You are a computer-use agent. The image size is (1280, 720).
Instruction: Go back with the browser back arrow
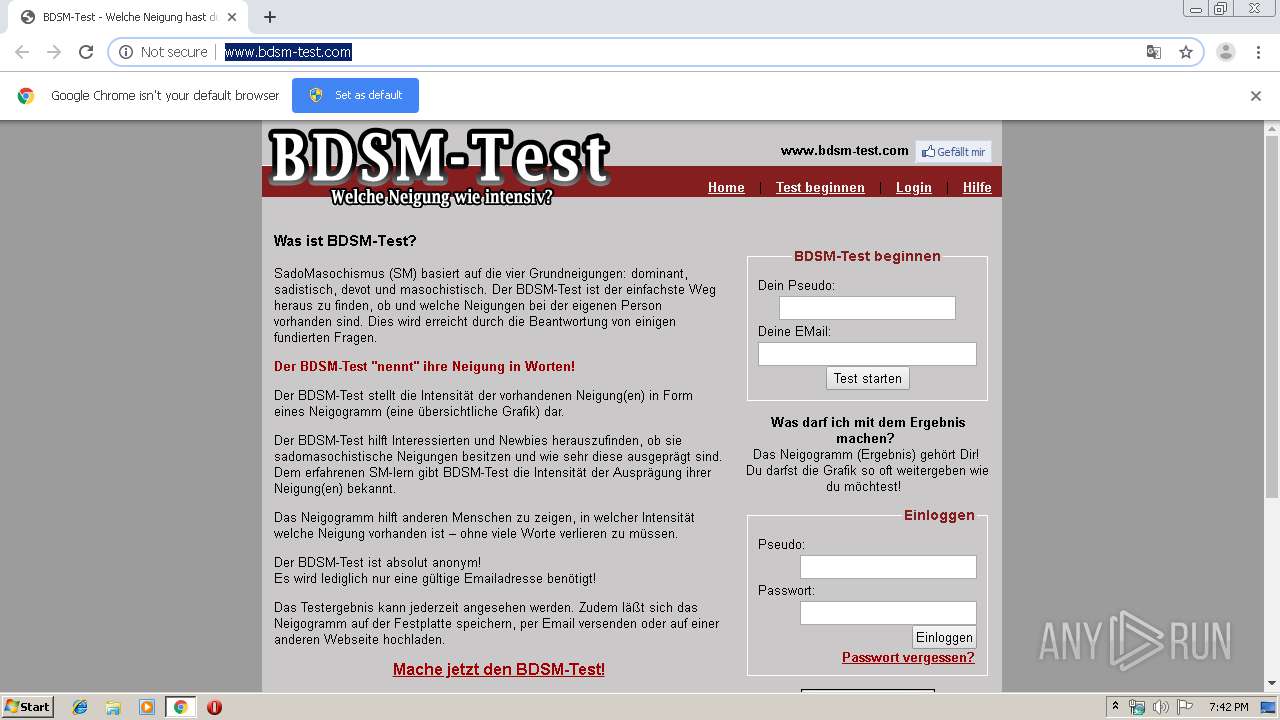22,52
